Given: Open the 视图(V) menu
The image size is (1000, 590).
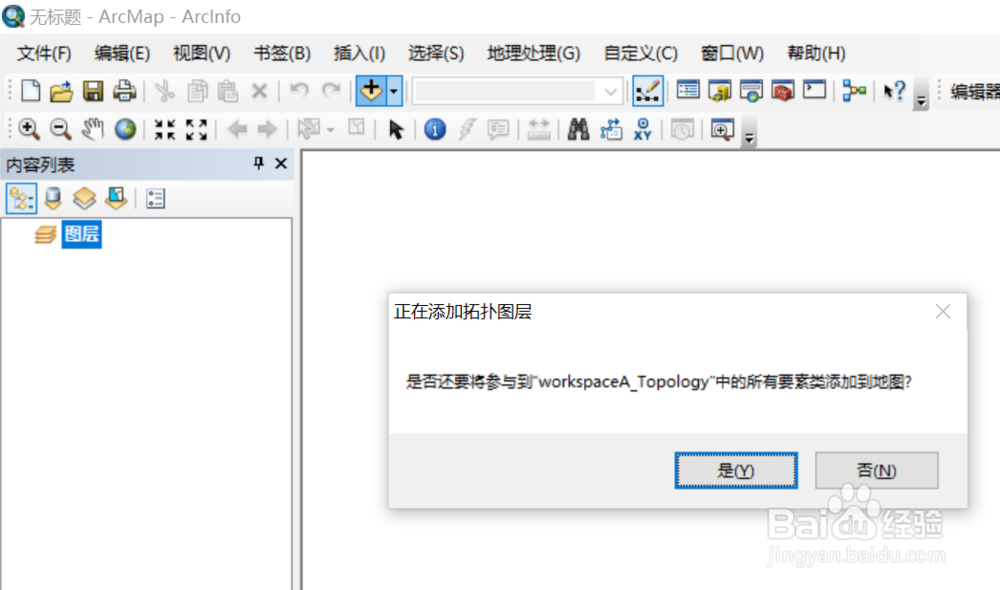Looking at the screenshot, I should click(202, 53).
